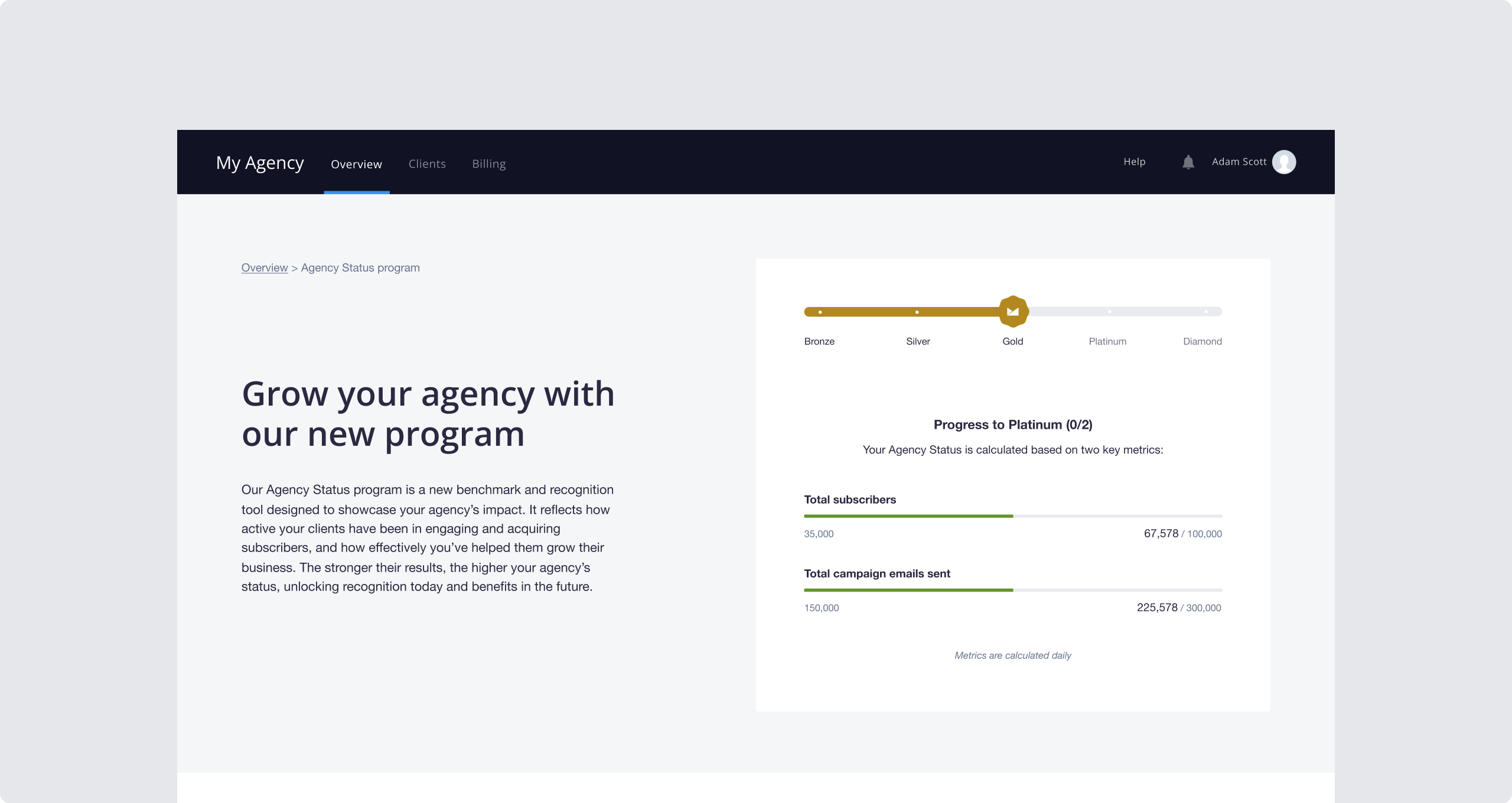Click the Total subscribers progress bar
The width and height of the screenshot is (1512, 803).
coord(1012,516)
